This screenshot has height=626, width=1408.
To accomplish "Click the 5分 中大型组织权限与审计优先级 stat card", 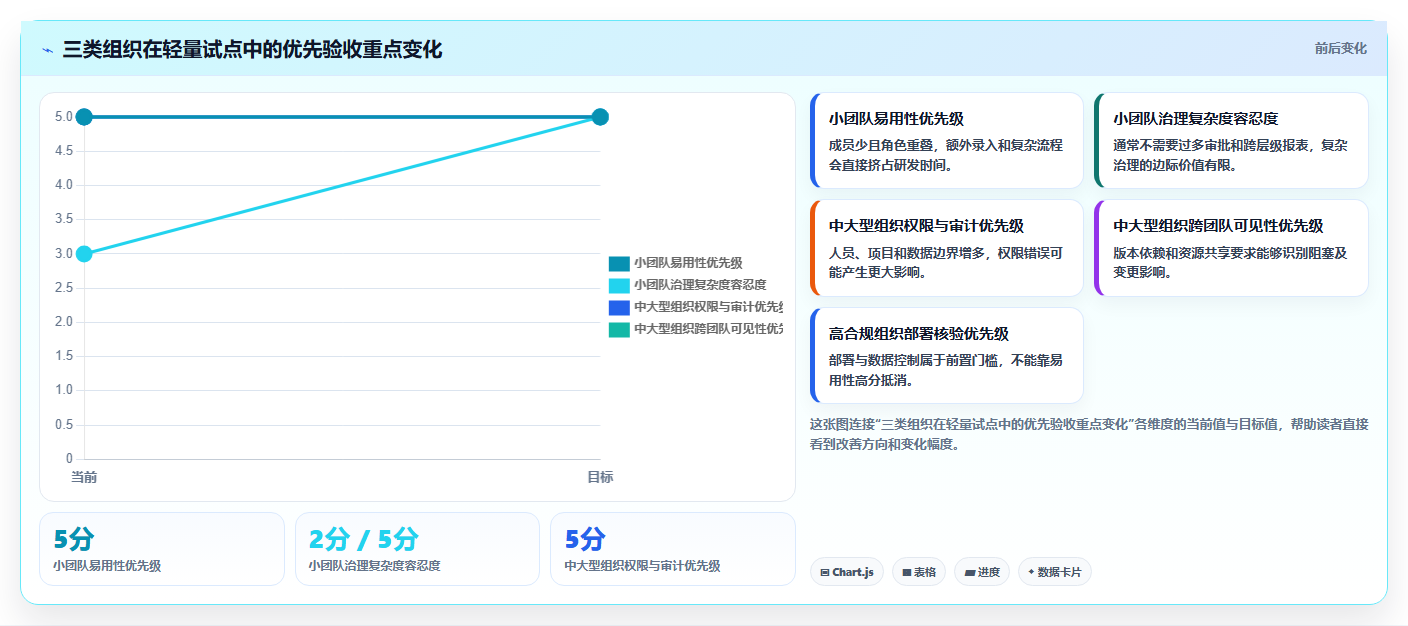I will (x=673, y=549).
